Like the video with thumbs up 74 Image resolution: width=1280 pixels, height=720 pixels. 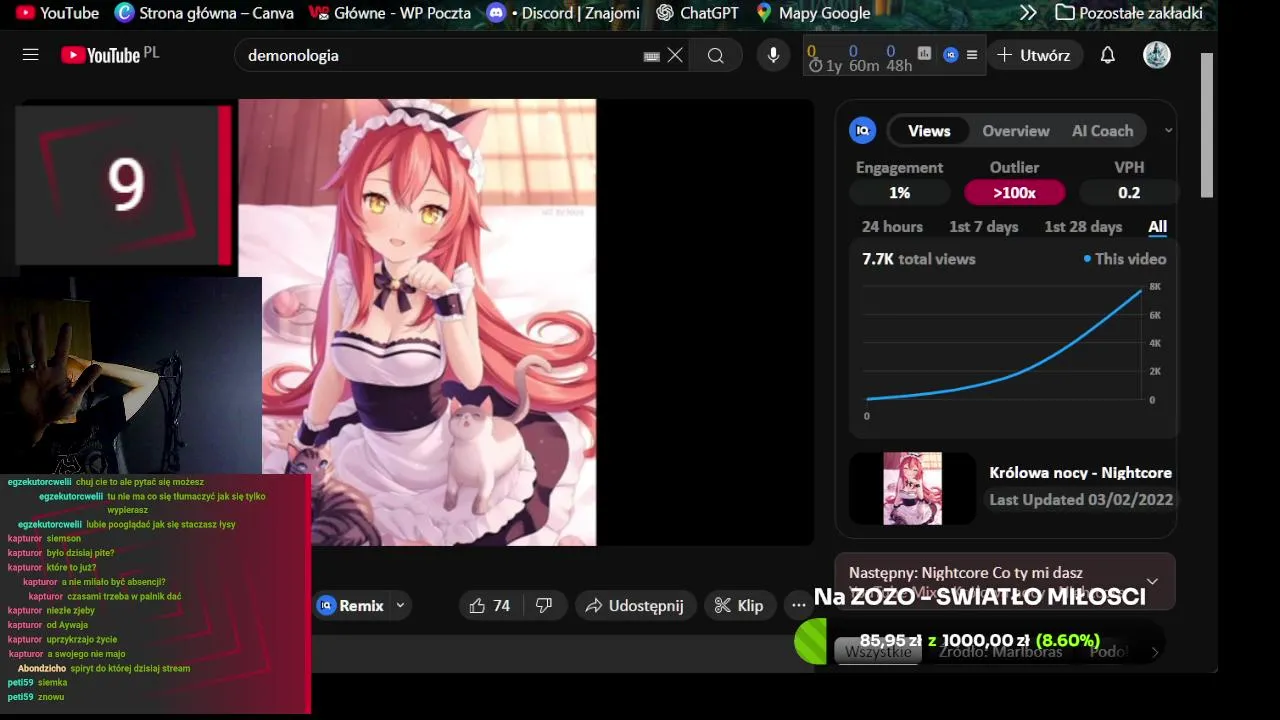(x=490, y=605)
